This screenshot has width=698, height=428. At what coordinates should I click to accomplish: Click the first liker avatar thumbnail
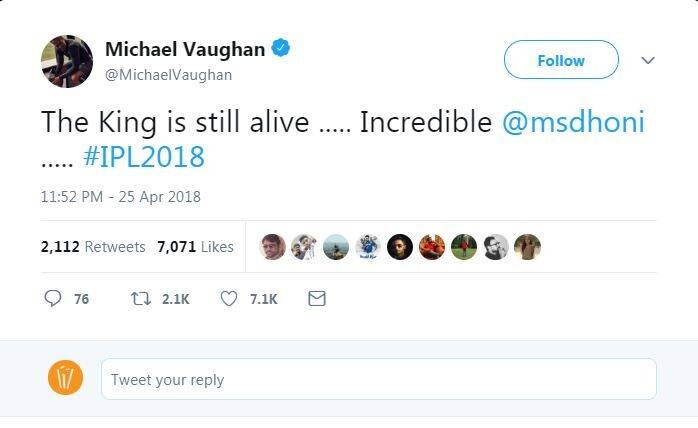(x=273, y=247)
